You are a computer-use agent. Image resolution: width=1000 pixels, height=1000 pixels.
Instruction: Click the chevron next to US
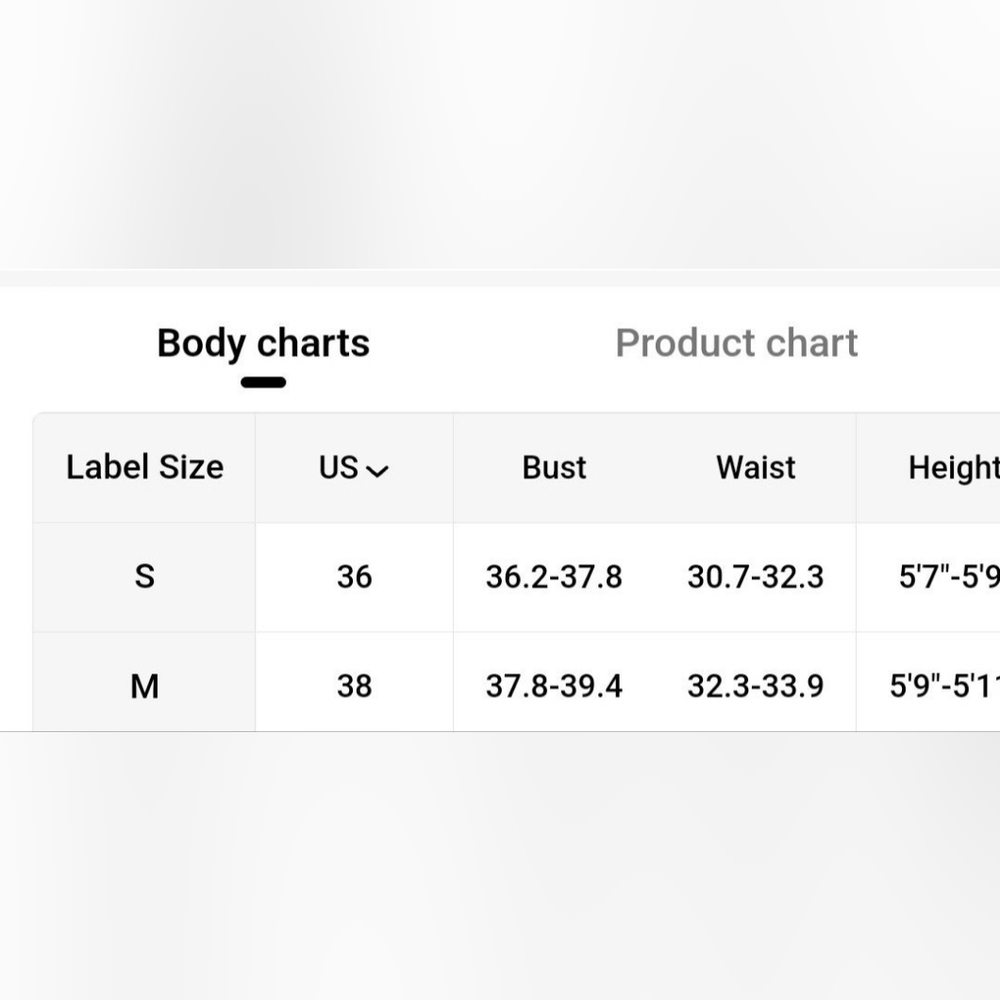click(378, 470)
